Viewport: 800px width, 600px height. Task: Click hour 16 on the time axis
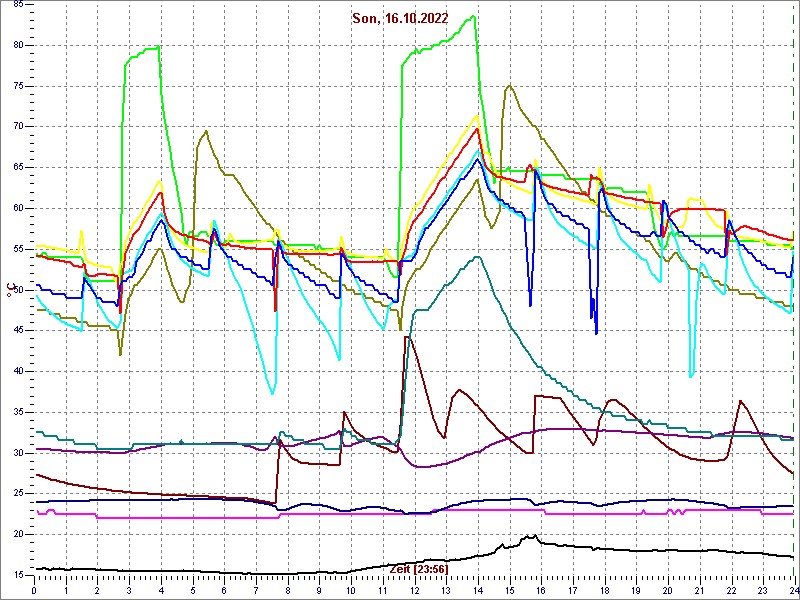(x=540, y=592)
